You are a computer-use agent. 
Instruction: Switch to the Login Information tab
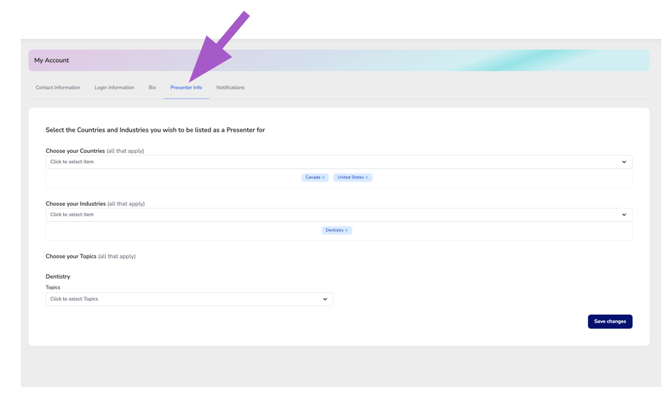click(114, 88)
